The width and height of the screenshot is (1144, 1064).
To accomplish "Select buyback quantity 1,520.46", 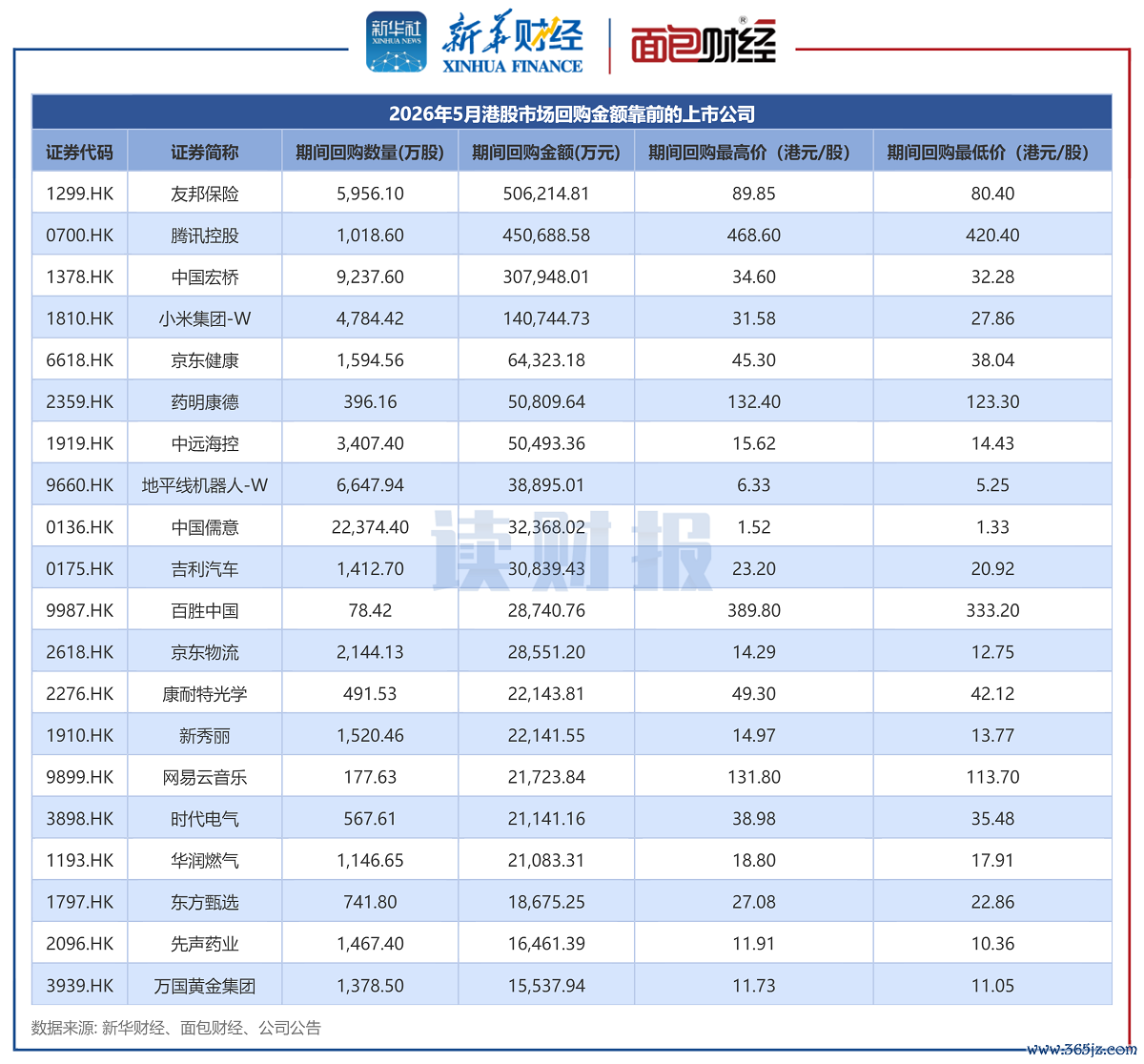I will [370, 736].
